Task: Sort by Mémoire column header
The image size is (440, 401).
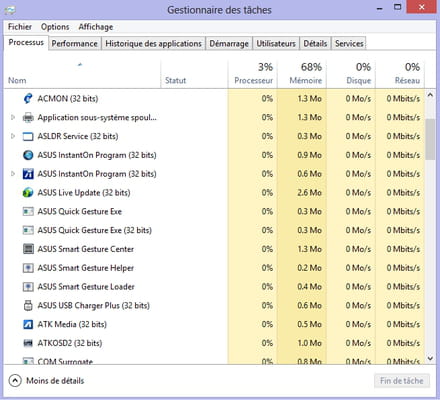Action: [x=302, y=74]
